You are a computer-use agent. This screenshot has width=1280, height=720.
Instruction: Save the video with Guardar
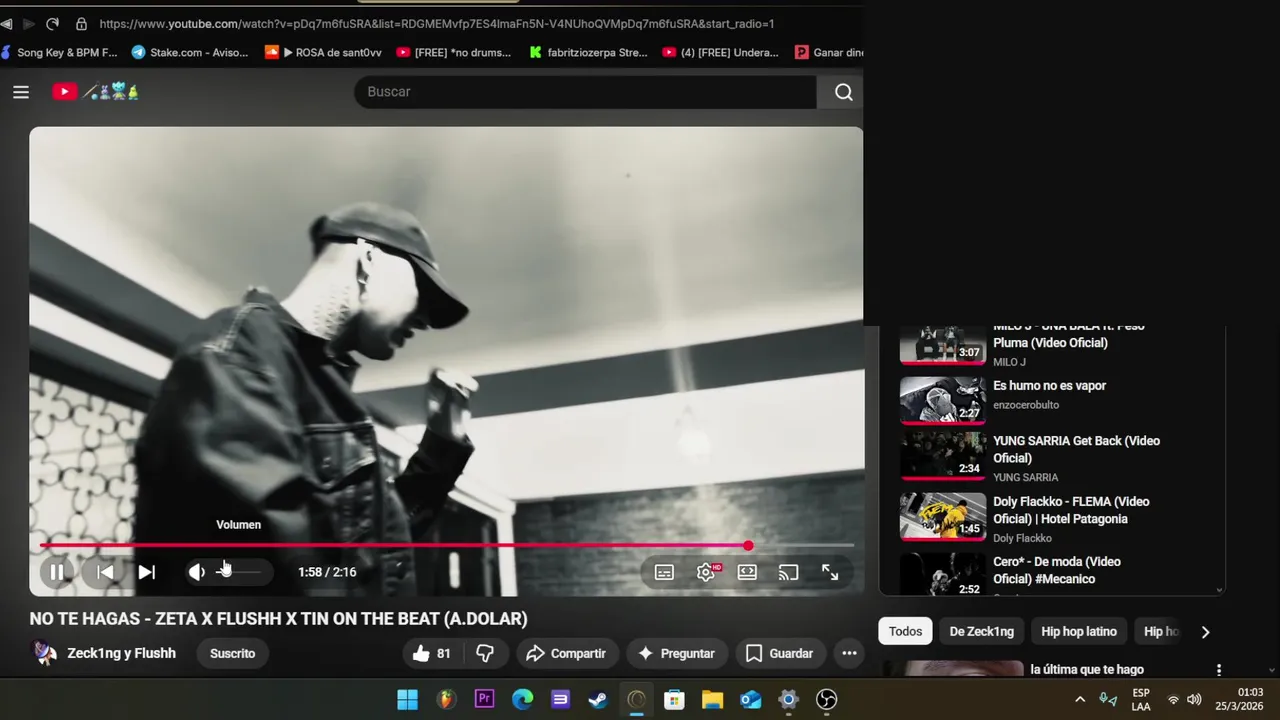click(x=779, y=653)
